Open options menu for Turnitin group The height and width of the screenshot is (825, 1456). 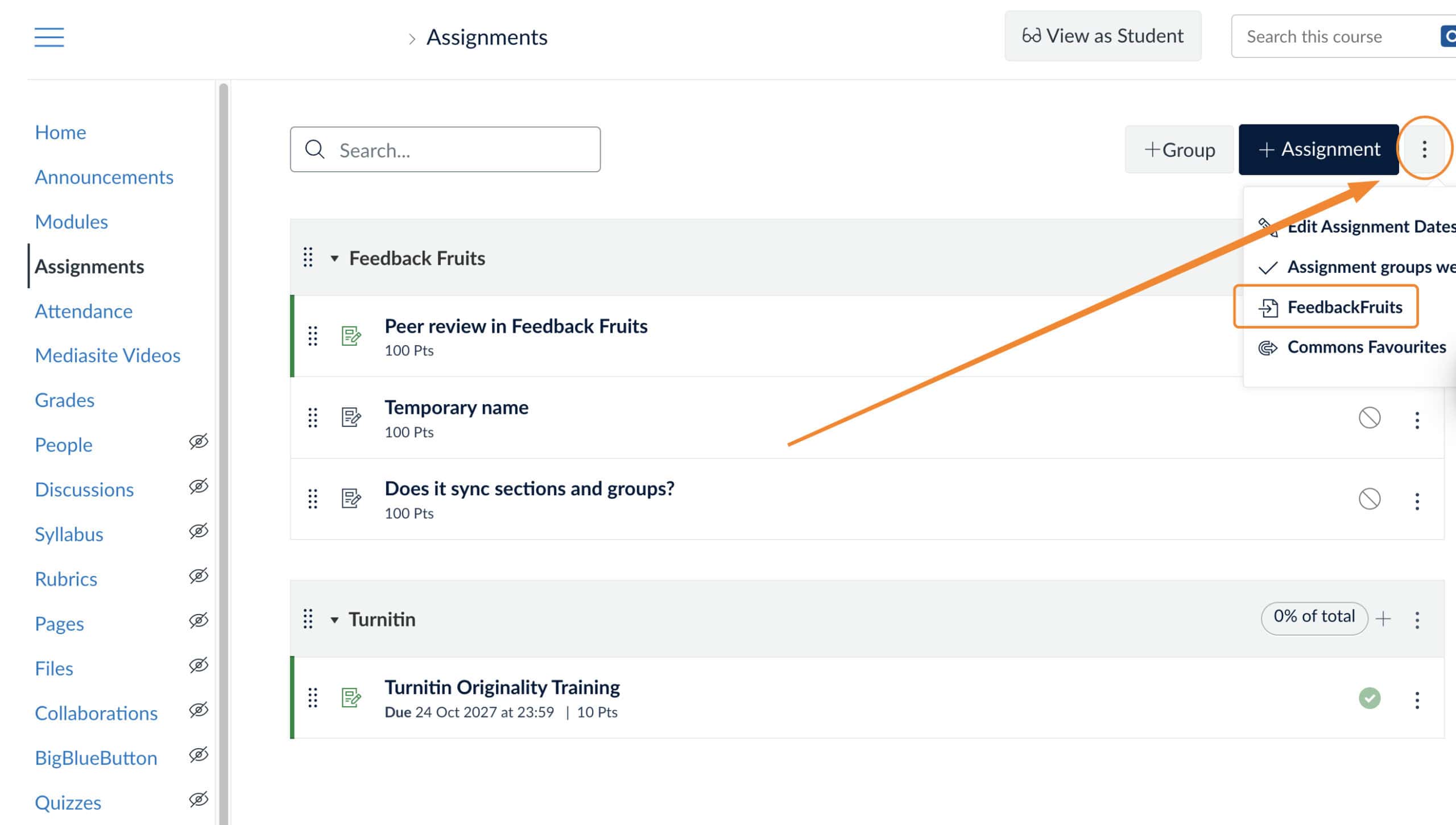(1417, 619)
